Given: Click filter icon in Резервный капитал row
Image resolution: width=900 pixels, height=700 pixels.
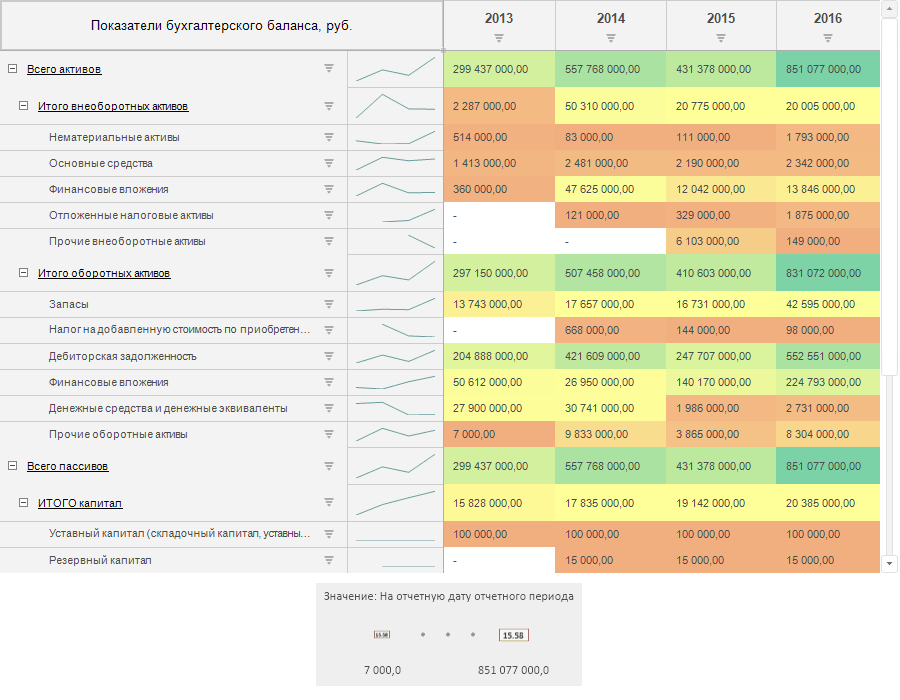Looking at the screenshot, I should 328,560.
